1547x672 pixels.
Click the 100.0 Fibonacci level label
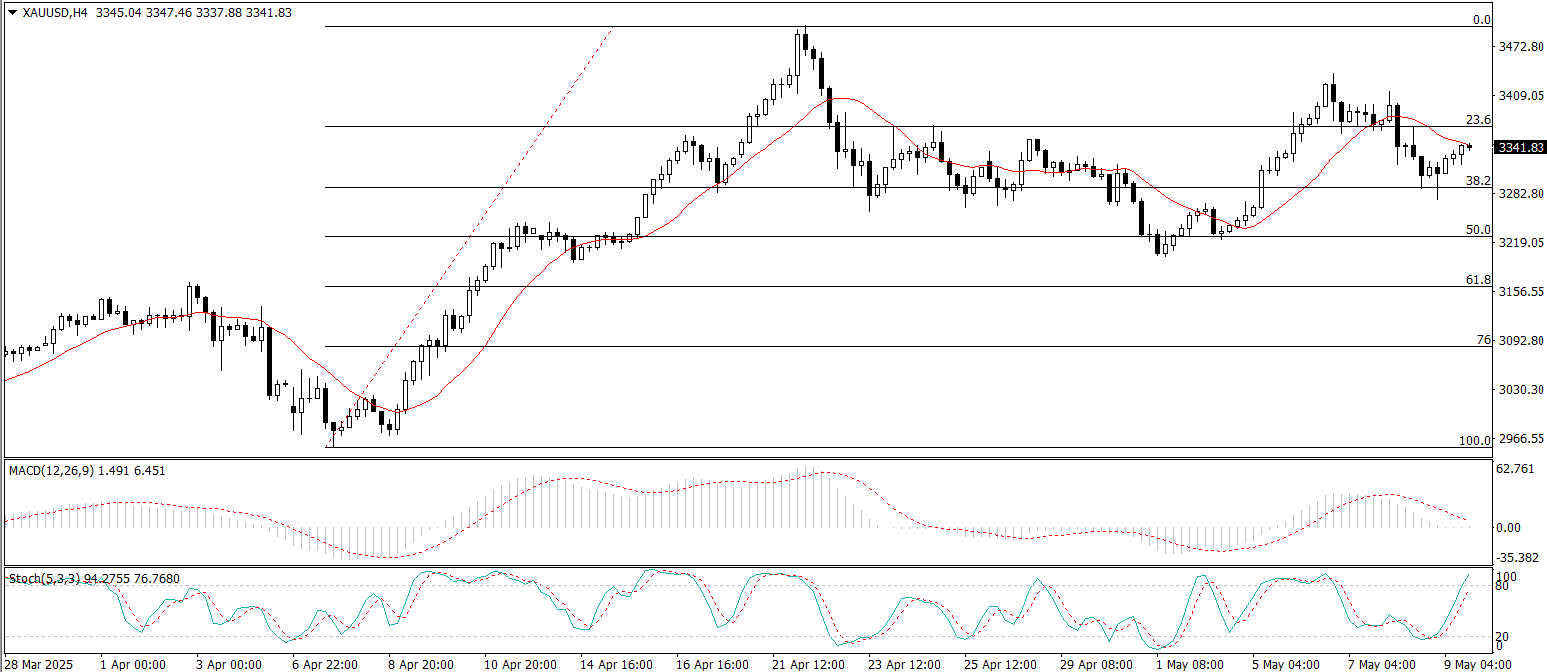(1475, 441)
